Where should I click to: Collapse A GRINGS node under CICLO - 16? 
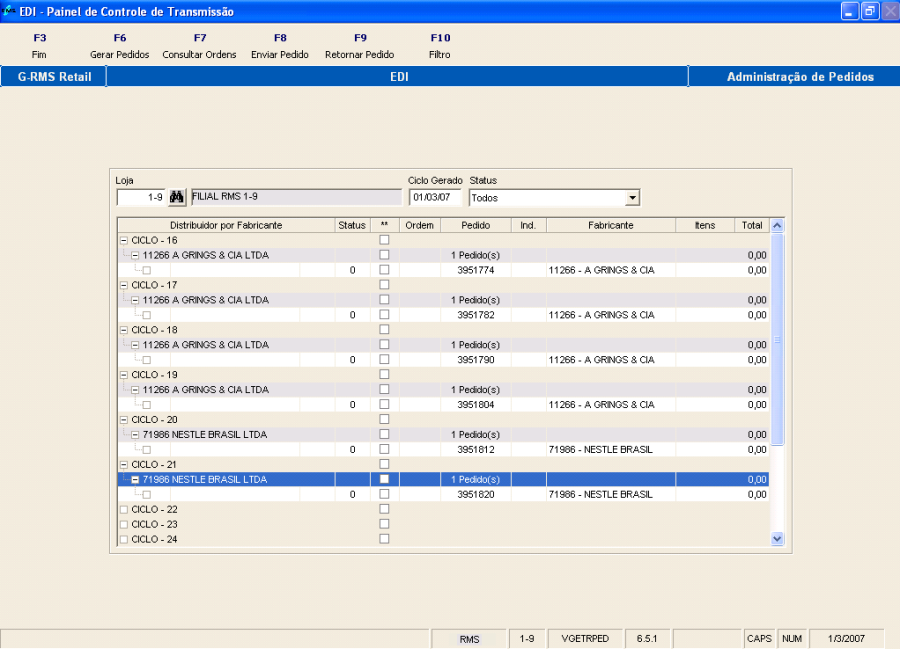(x=135, y=255)
